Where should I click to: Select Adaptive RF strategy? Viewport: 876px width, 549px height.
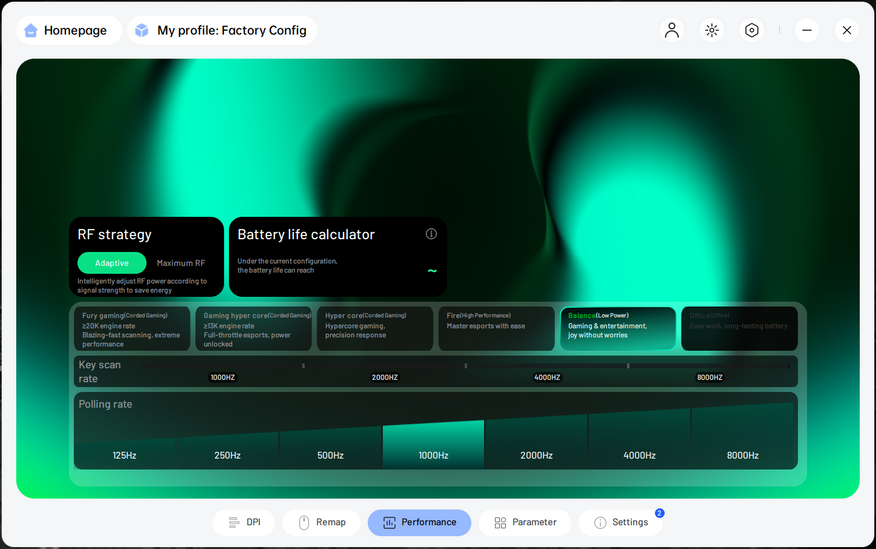click(112, 263)
